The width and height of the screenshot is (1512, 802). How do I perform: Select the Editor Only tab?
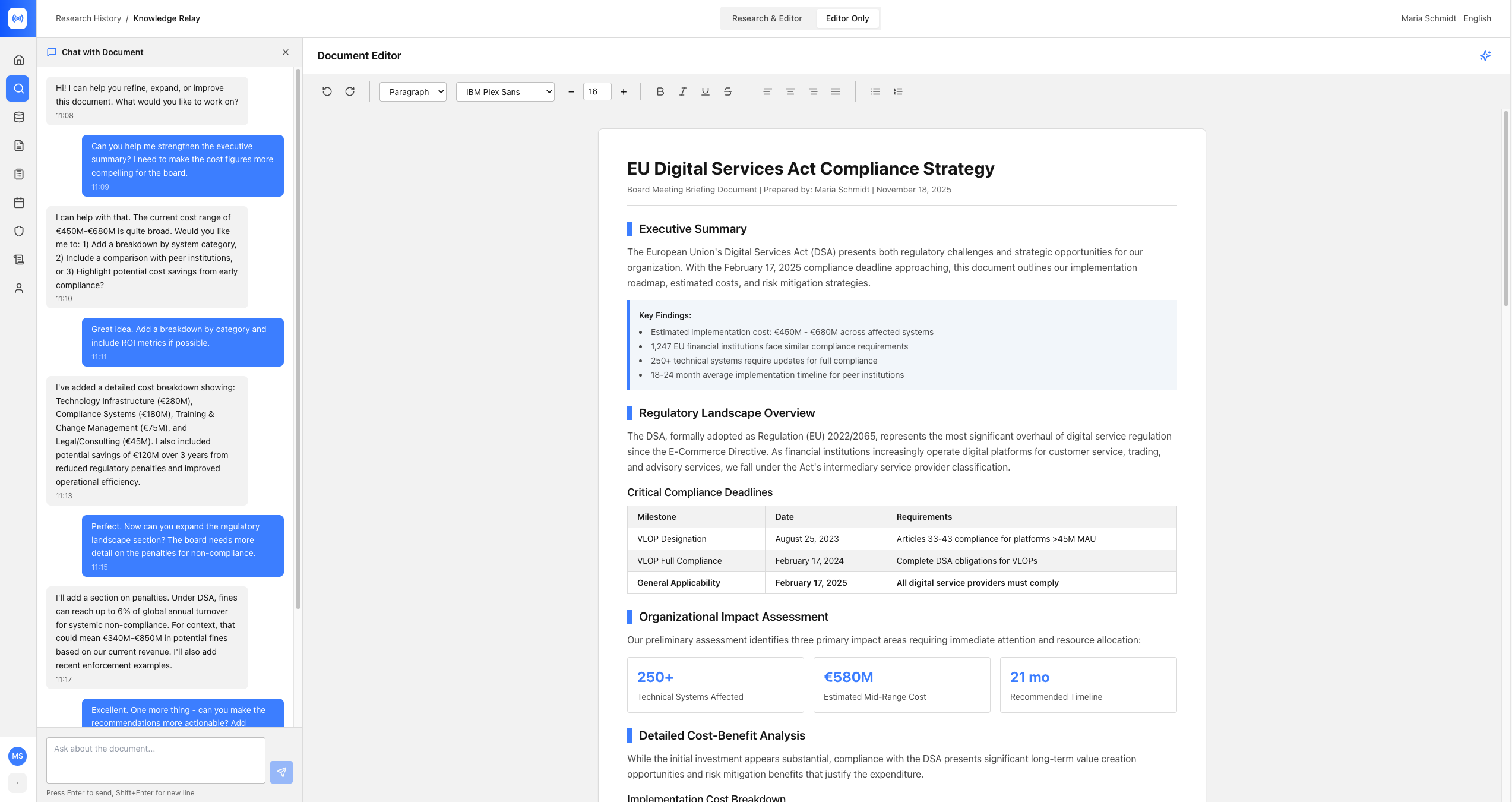coord(847,18)
